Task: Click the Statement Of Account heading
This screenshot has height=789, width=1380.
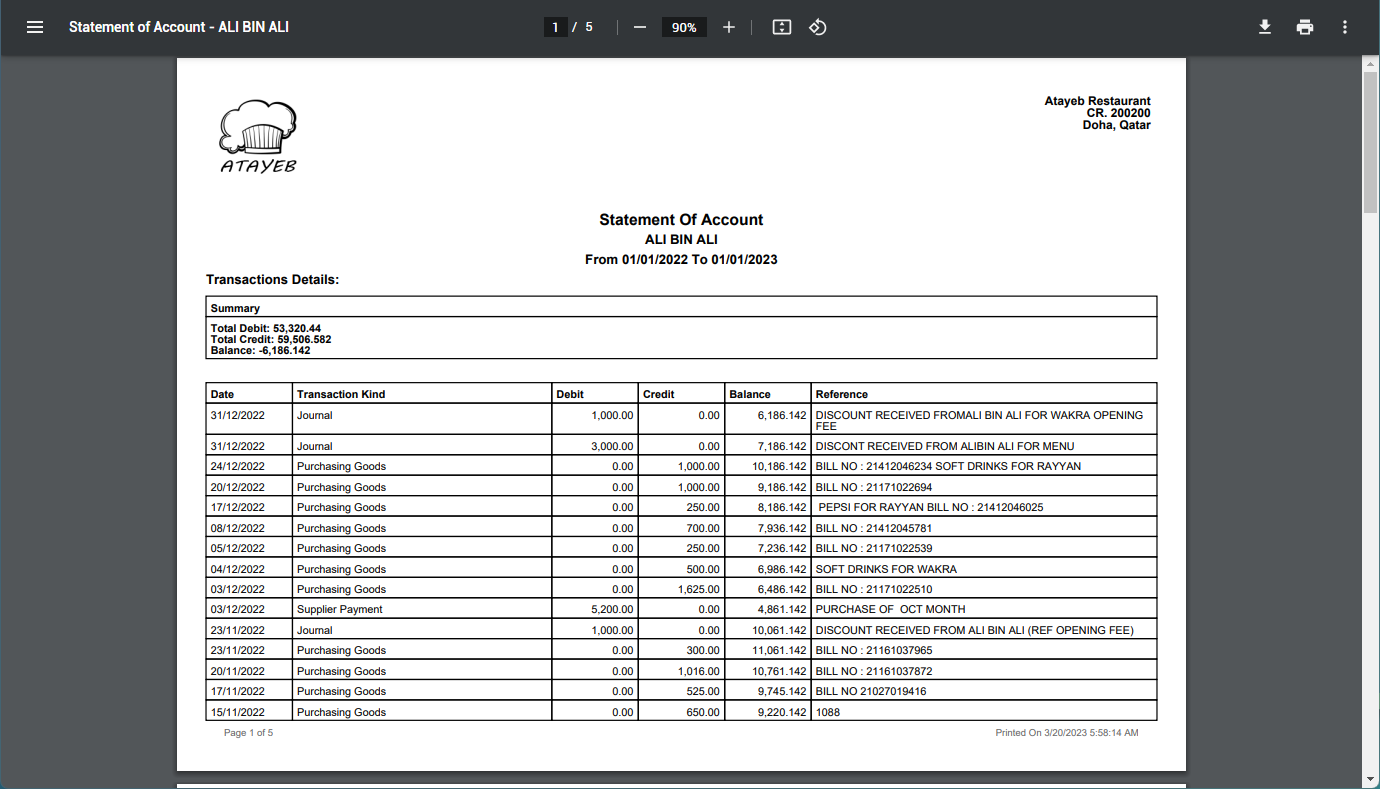Action: point(681,220)
